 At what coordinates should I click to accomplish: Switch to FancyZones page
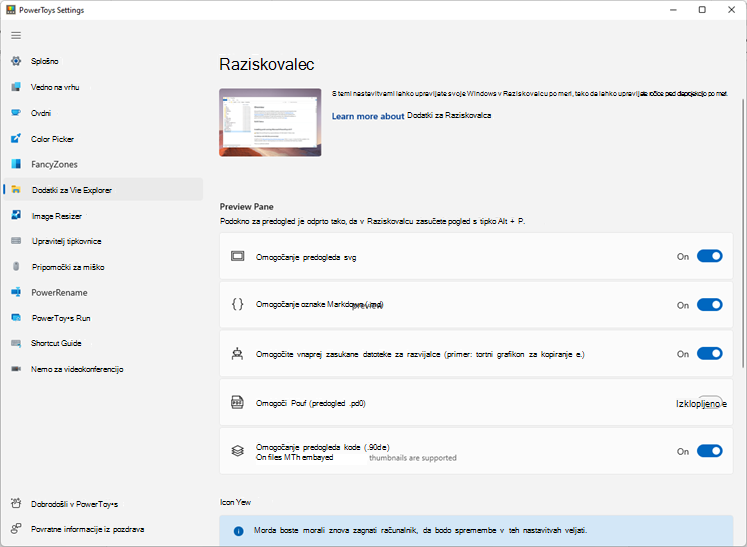point(103,164)
